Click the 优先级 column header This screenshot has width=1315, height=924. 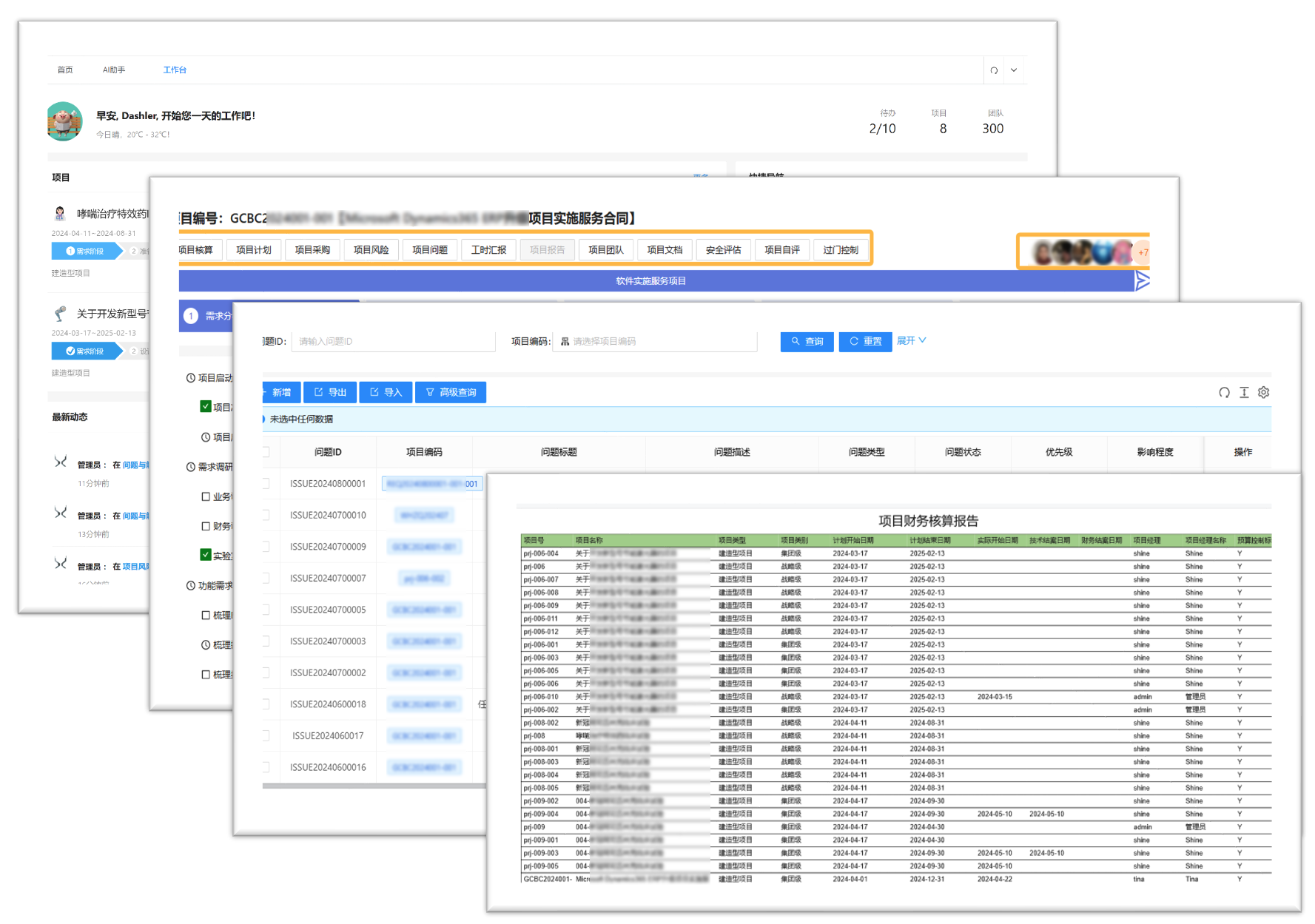click(1059, 452)
